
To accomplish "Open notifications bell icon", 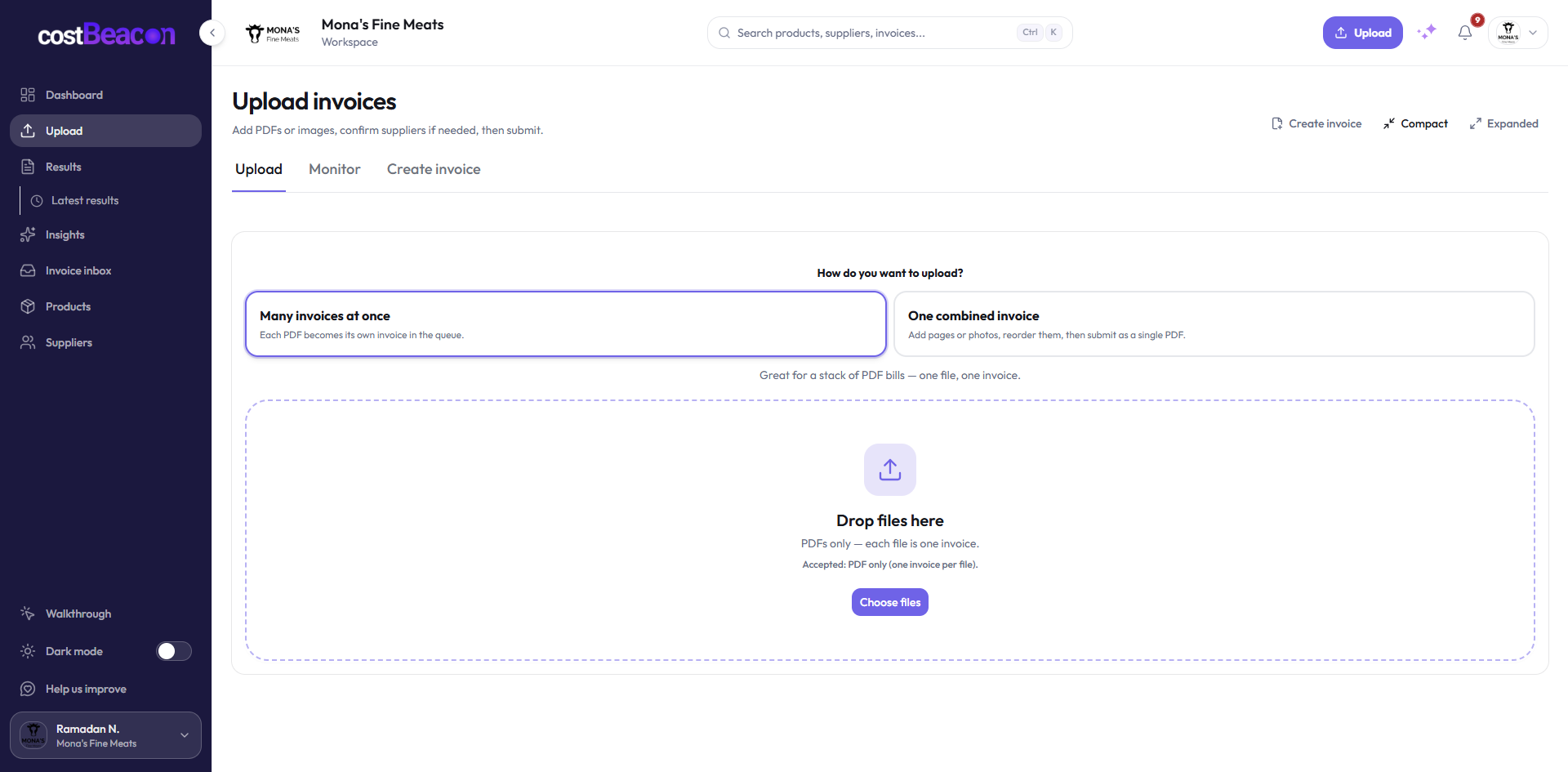I will (1465, 33).
